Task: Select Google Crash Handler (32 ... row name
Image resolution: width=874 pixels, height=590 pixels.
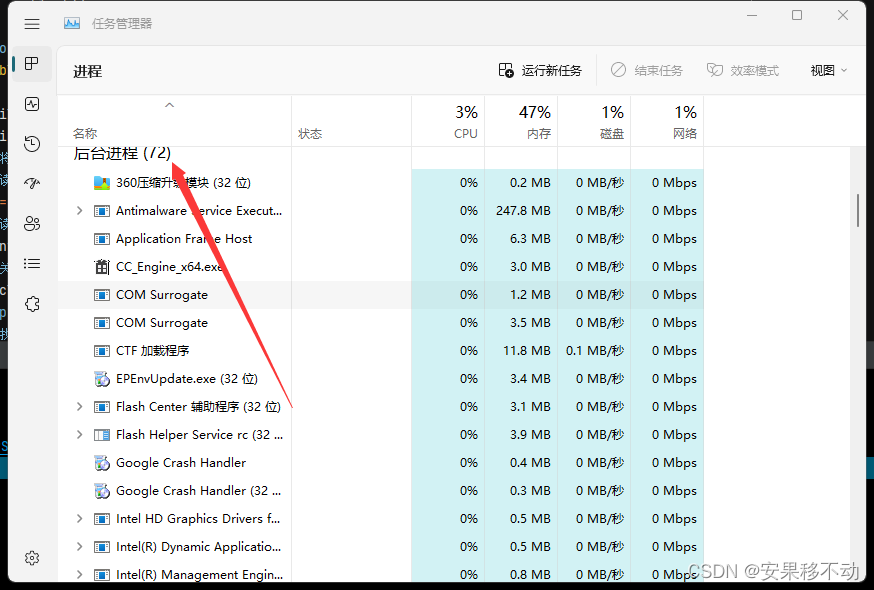Action: coord(198,491)
